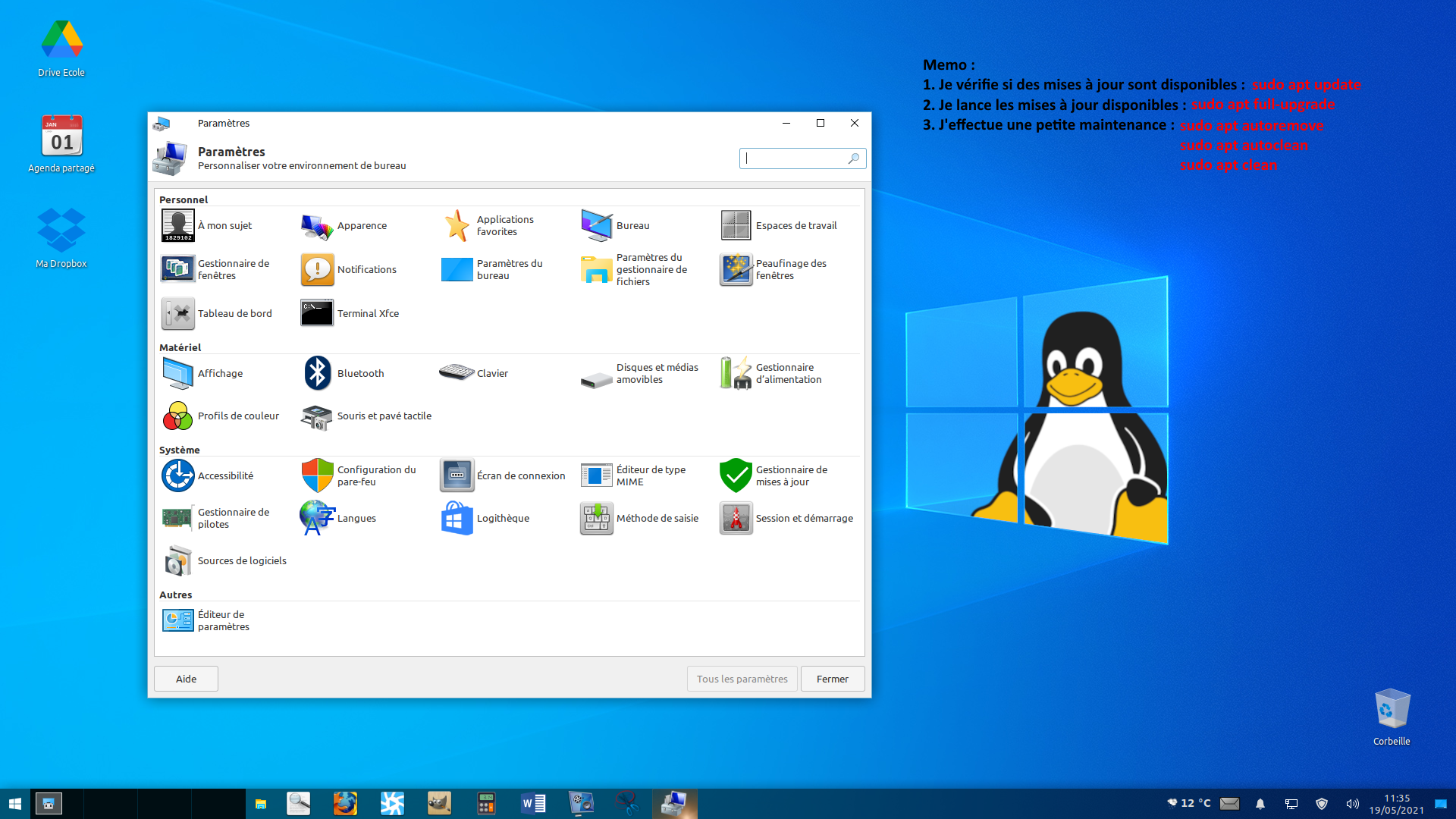Open GIMP from the taskbar

pyautogui.click(x=439, y=804)
